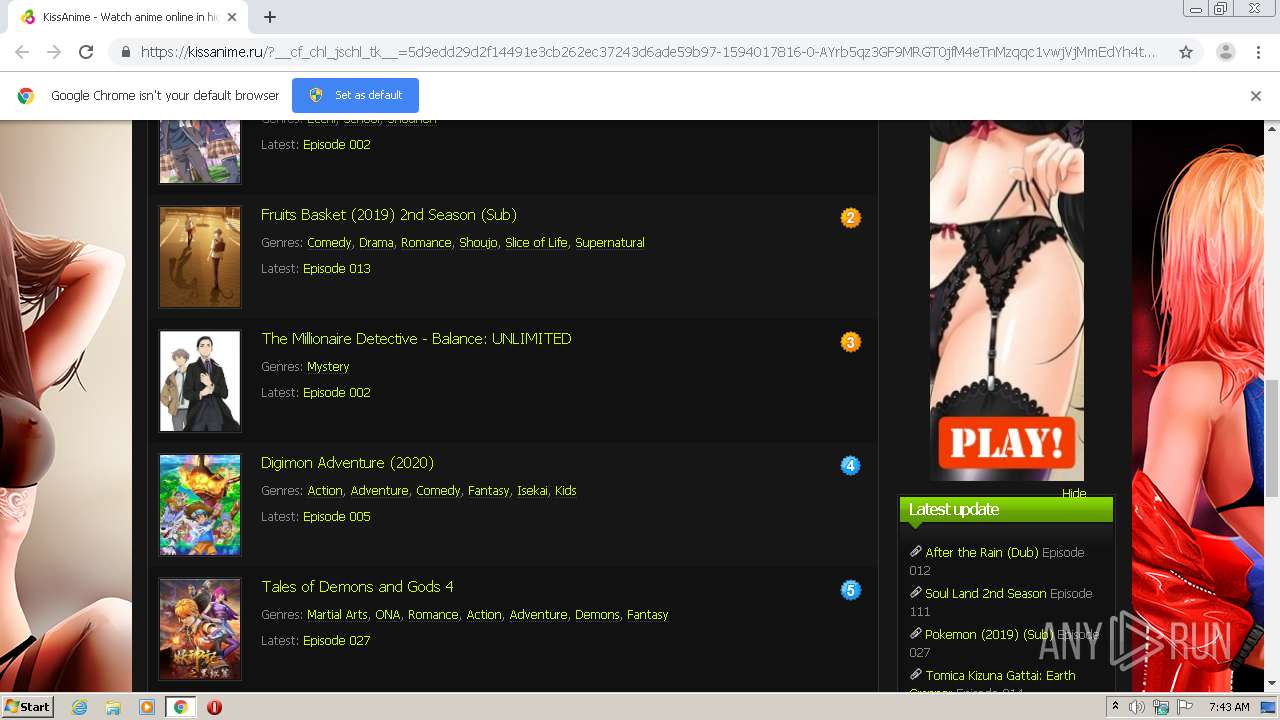Image resolution: width=1280 pixels, height=720 pixels.
Task: Open the media player taskbar icon
Action: pyautogui.click(x=147, y=707)
